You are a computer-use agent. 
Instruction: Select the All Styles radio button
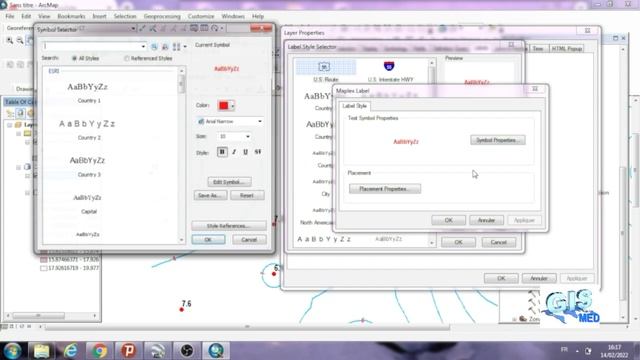tap(75, 58)
